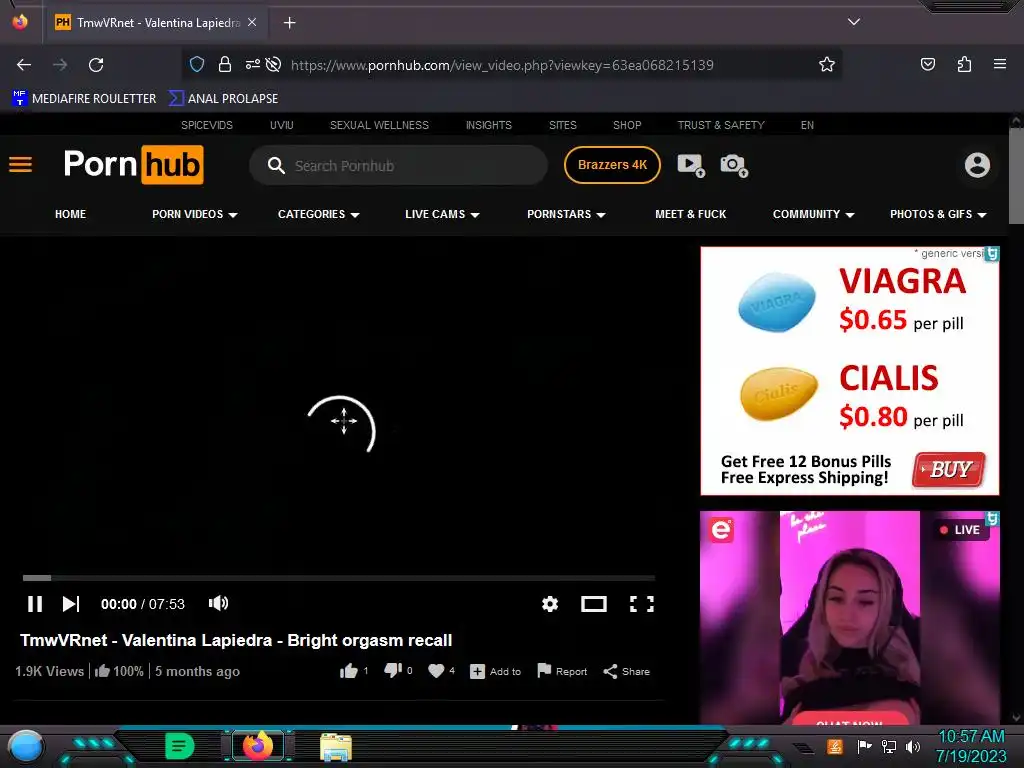Click the site logo
This screenshot has height=768, width=1024.
133,165
